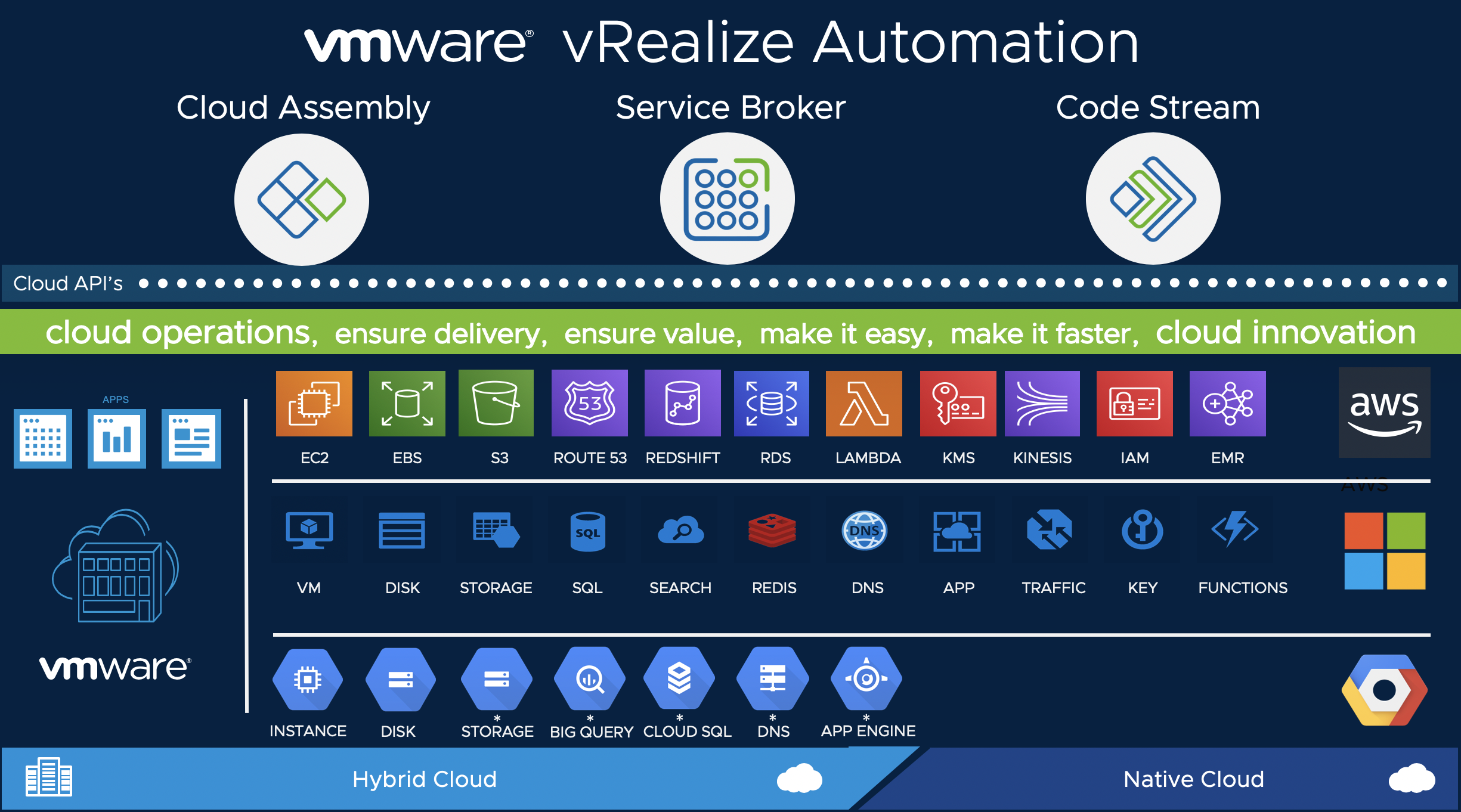Click the Hybrid Cloud building icon

49,777
